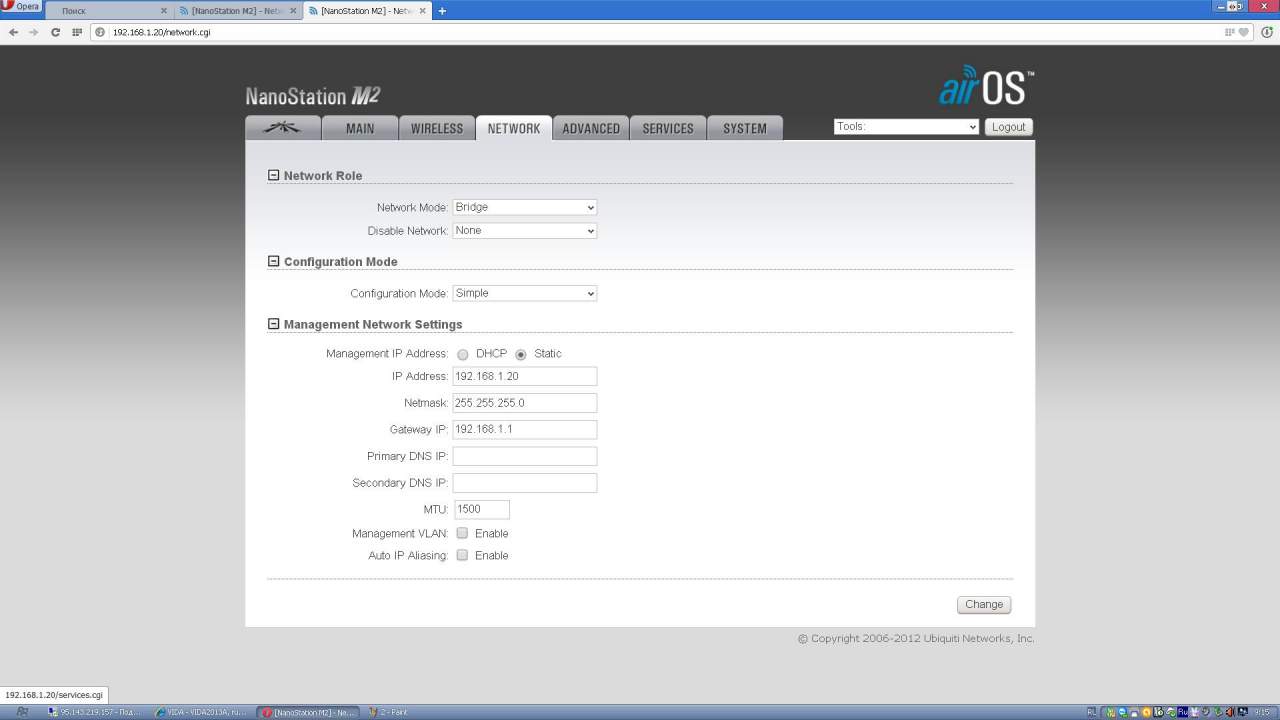Click the bookmark heart icon
1280x720 pixels.
coord(1243,32)
